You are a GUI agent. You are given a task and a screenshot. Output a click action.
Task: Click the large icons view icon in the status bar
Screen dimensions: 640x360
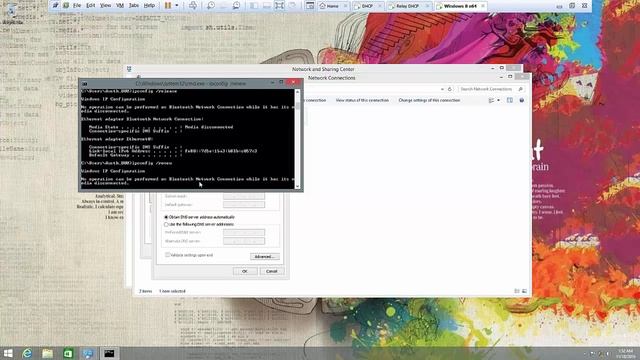(524, 291)
